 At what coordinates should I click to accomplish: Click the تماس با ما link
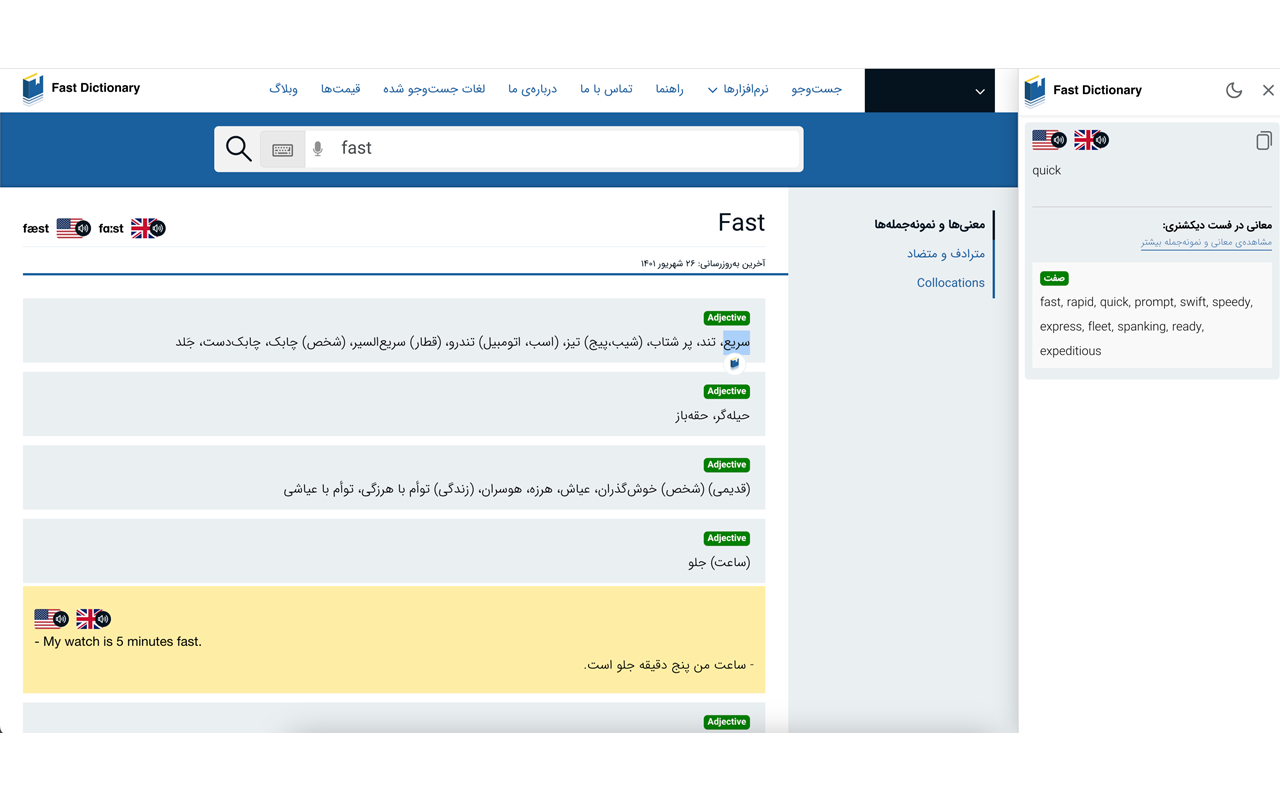pyautogui.click(x=605, y=89)
